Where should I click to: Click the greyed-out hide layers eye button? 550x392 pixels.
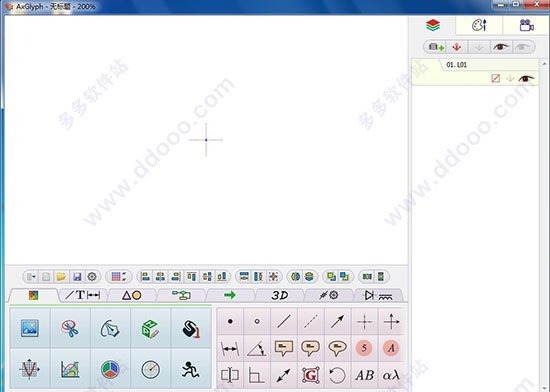(523, 47)
